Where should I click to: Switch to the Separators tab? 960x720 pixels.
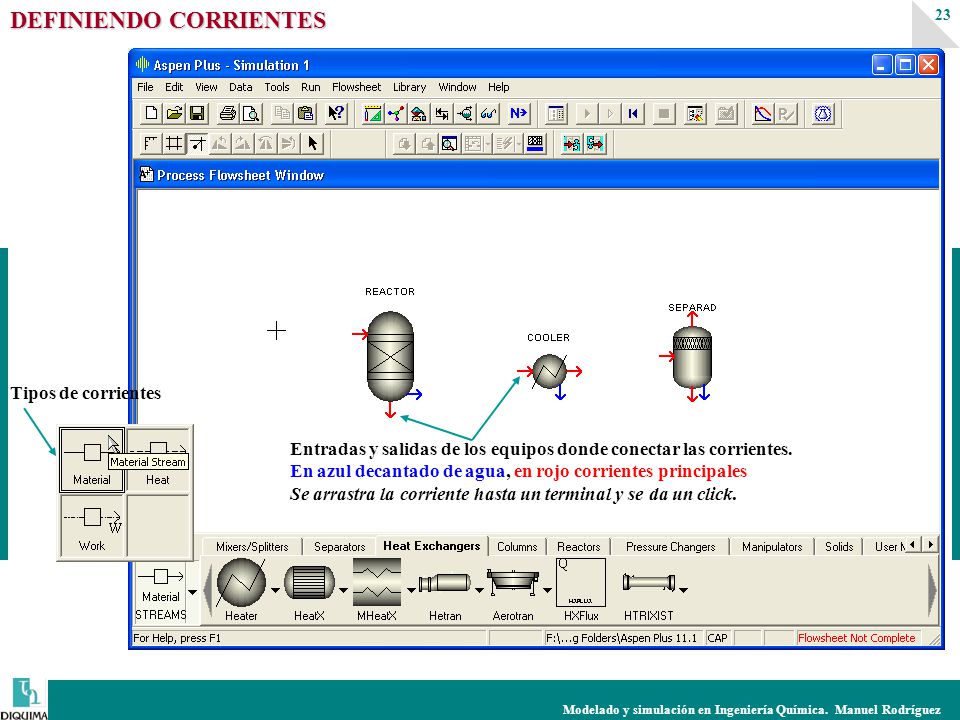(339, 547)
